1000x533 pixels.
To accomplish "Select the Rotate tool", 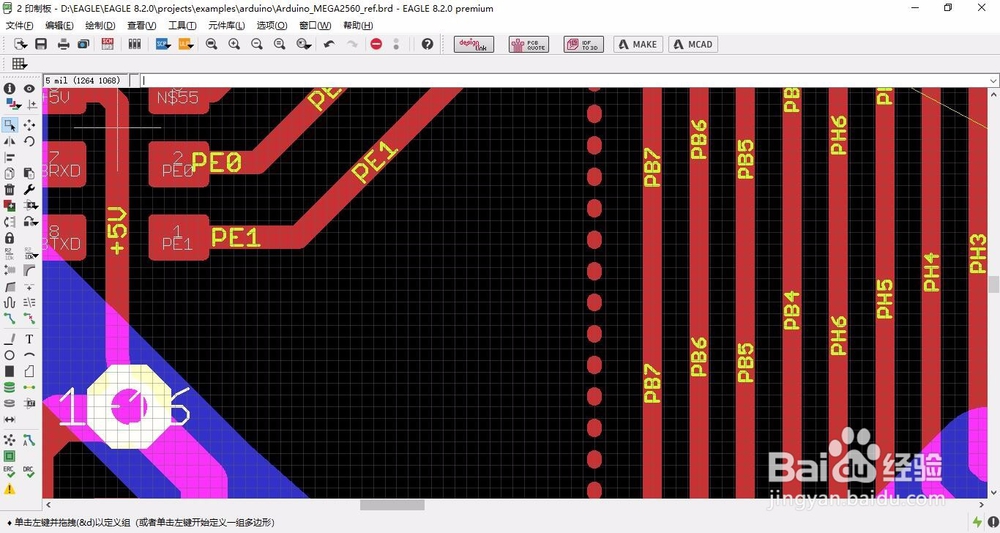I will pos(29,141).
